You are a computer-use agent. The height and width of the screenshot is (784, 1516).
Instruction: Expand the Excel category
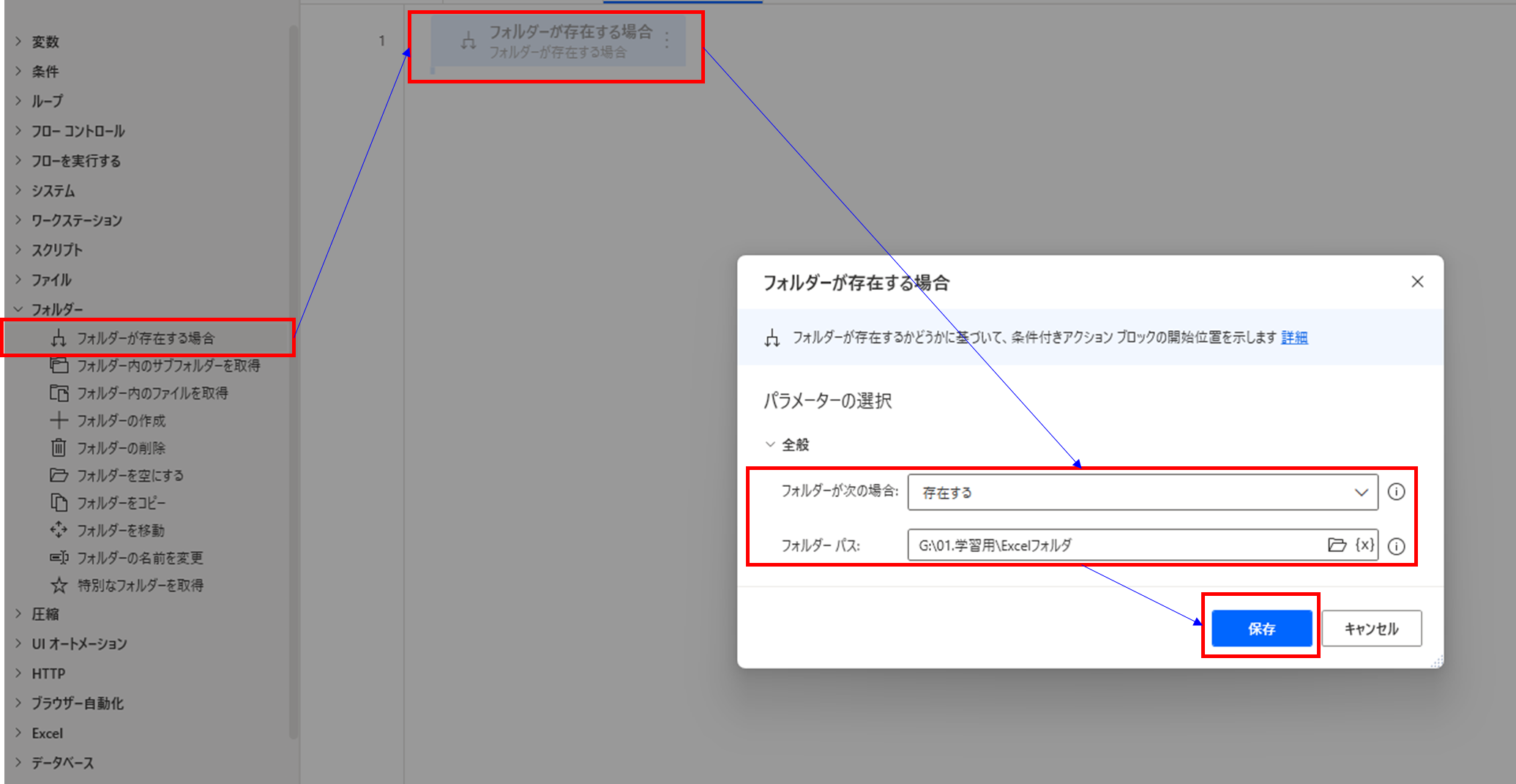click(18, 733)
